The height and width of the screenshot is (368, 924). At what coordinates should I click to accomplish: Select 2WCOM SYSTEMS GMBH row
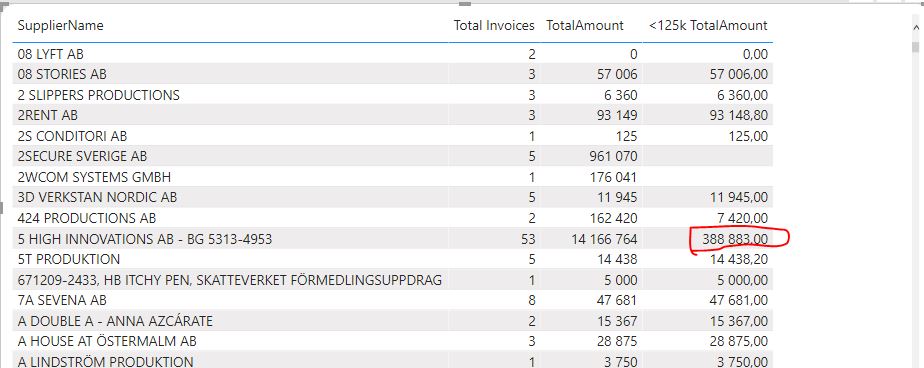[x=392, y=177]
